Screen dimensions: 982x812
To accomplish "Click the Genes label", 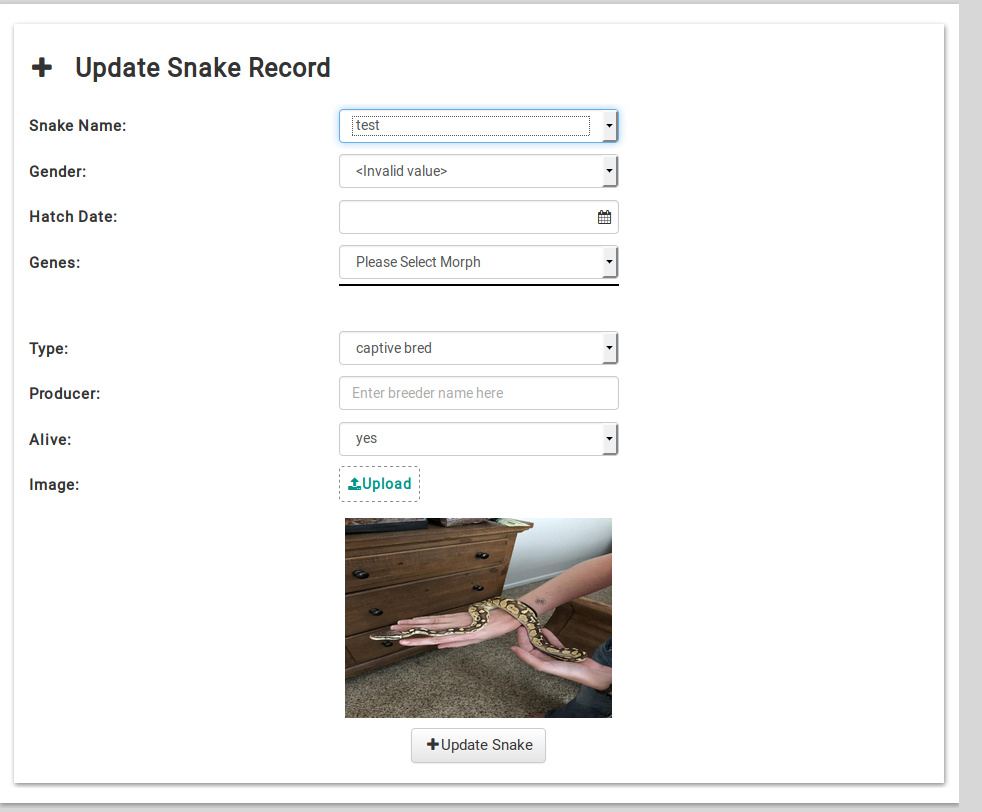I will click(x=55, y=263).
